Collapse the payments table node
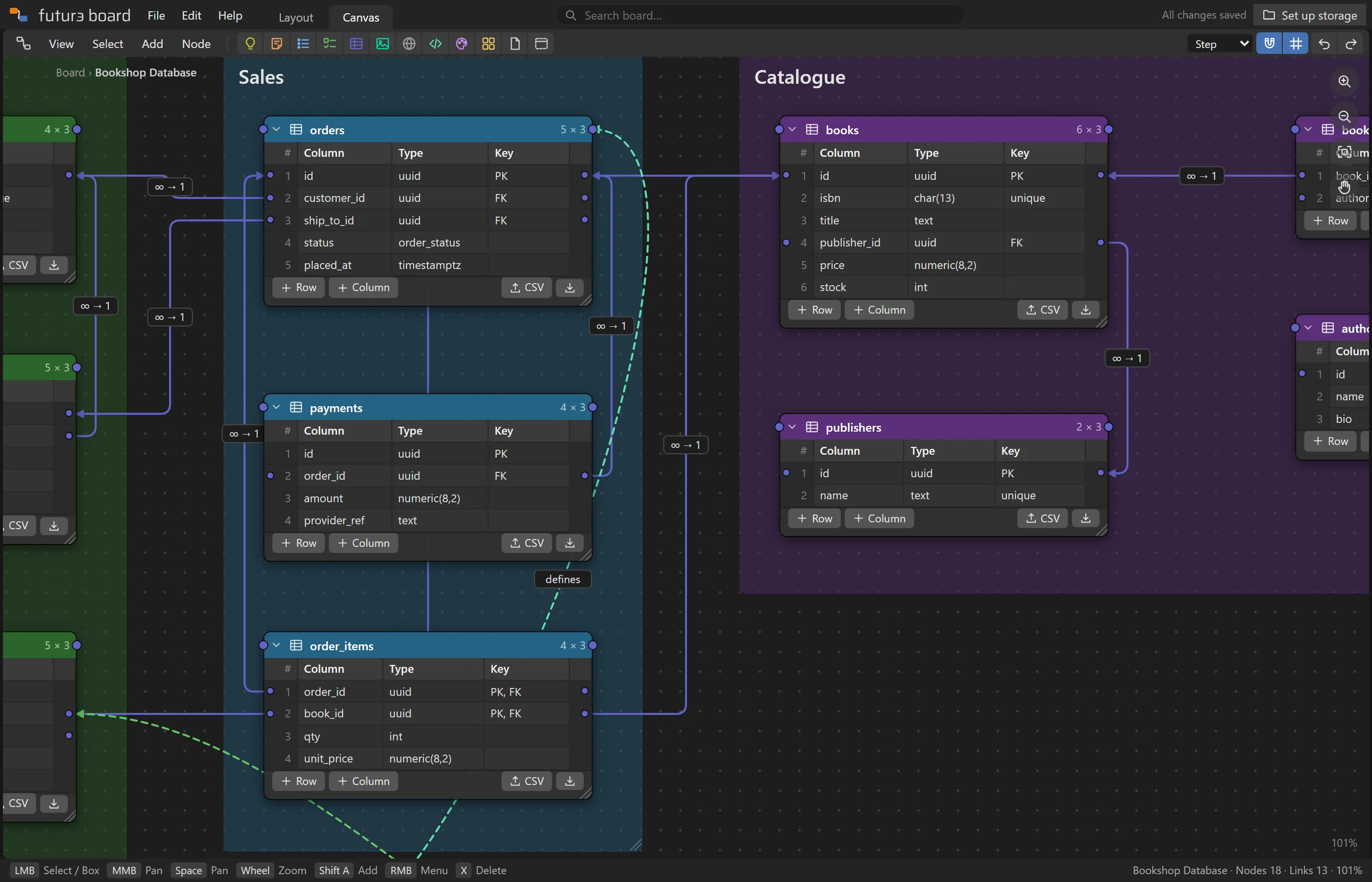 point(276,407)
